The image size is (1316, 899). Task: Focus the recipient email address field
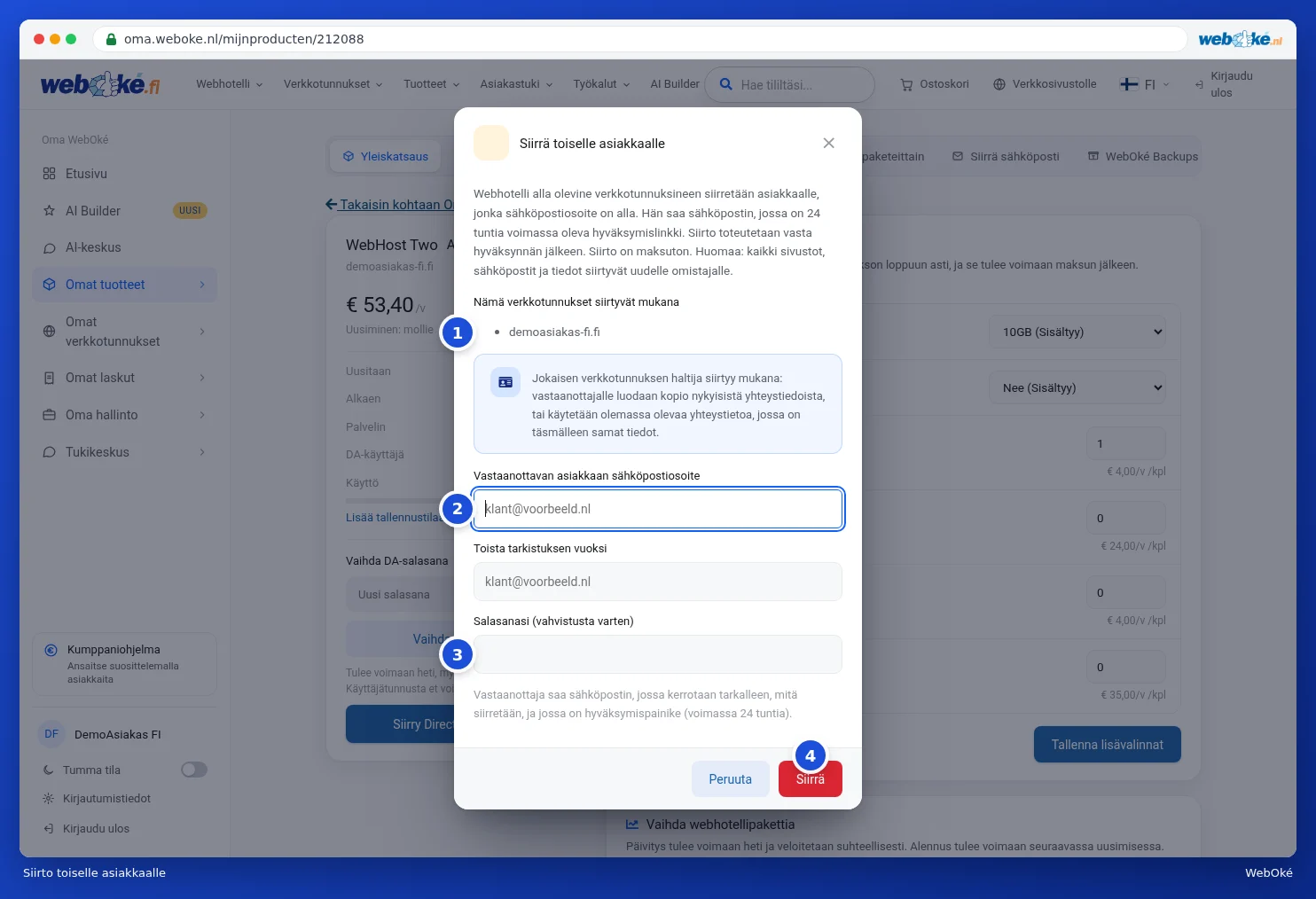[658, 509]
